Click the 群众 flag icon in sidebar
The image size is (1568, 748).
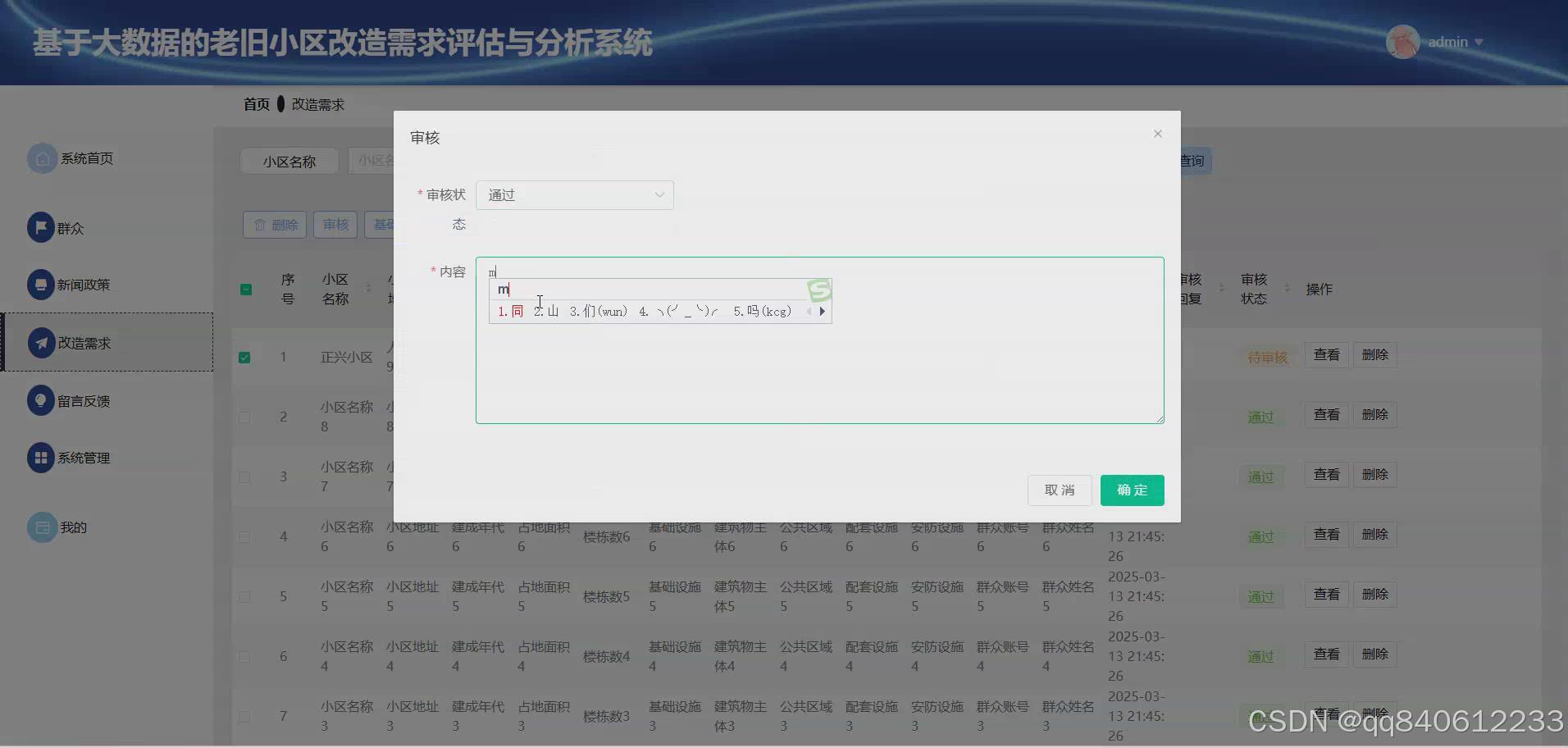(41, 227)
